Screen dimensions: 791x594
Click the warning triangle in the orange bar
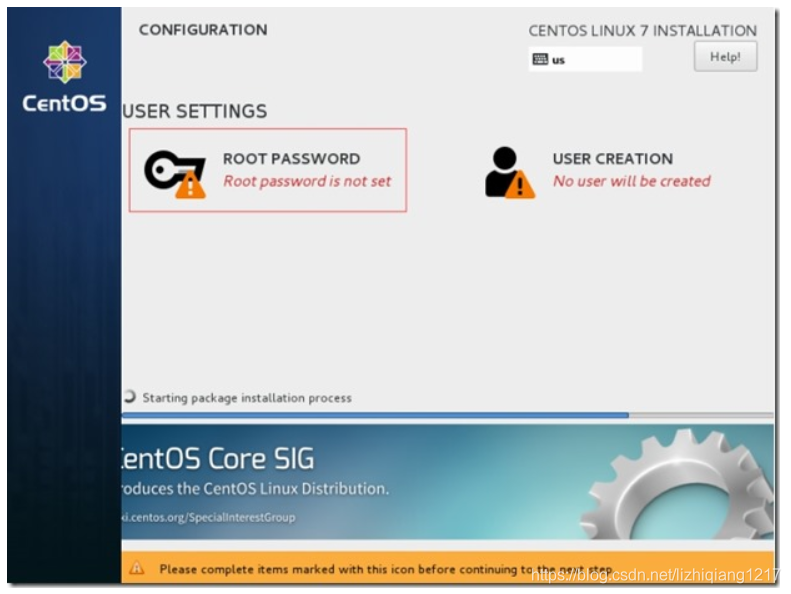tap(136, 568)
